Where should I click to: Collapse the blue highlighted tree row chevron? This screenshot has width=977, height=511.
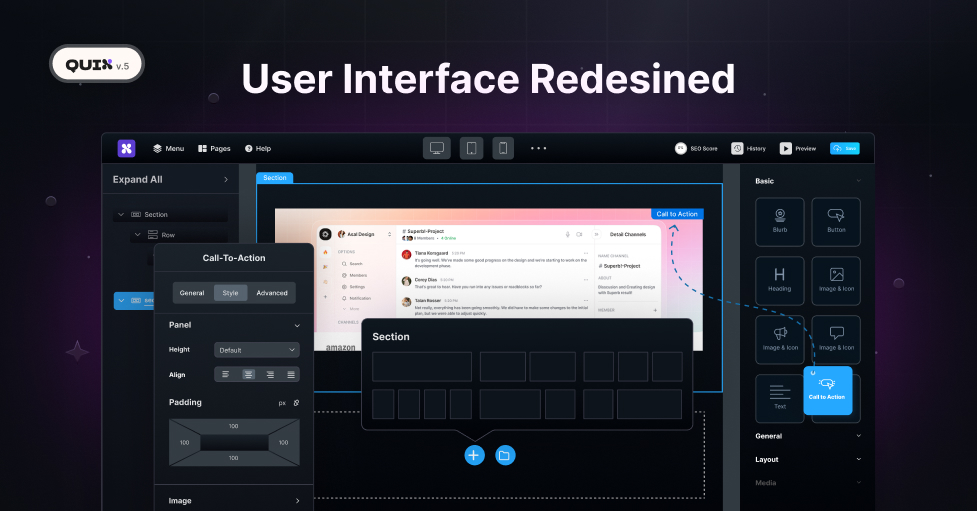(121, 300)
